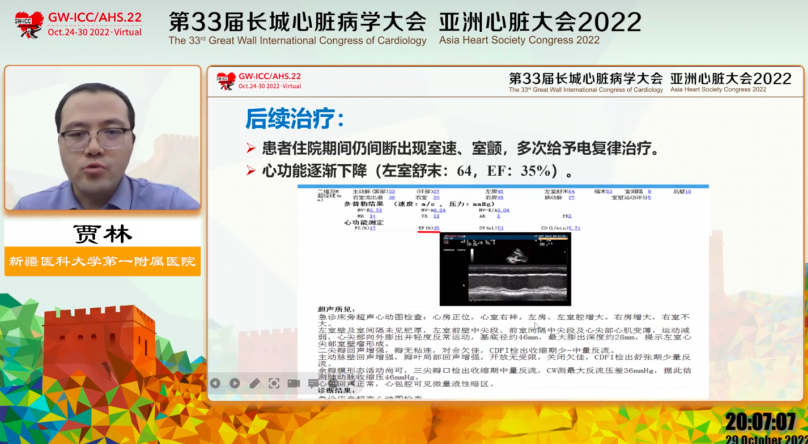Click the GW-ICC heart logo inside the slide header

[x=226, y=80]
